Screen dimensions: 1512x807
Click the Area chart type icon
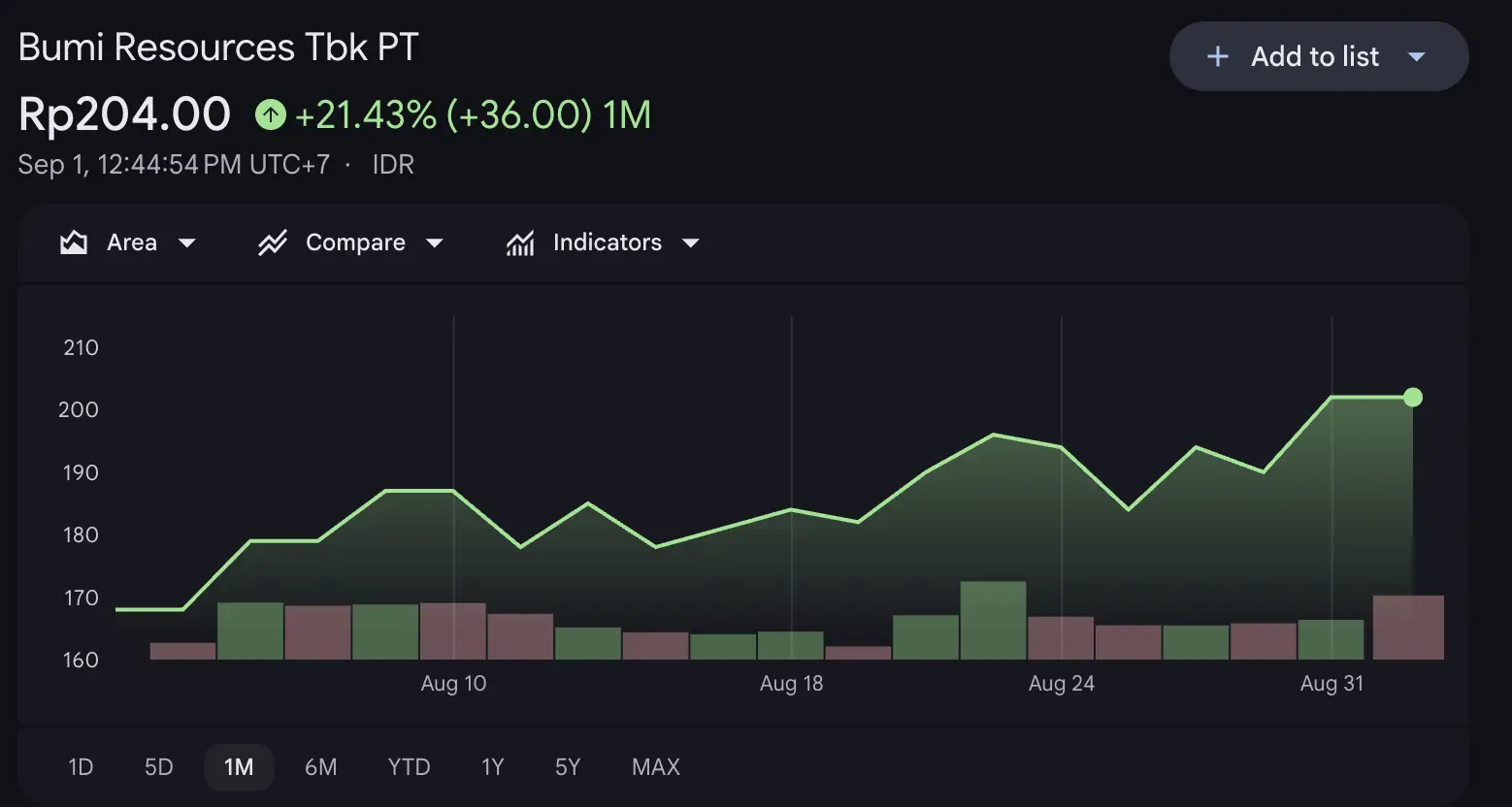click(74, 242)
